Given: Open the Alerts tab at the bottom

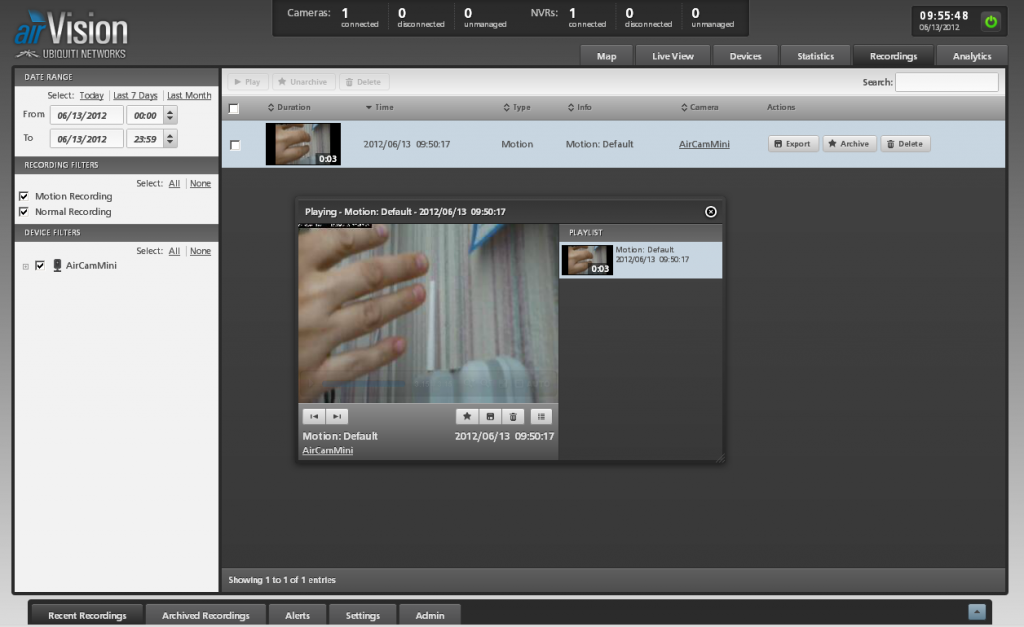Looking at the screenshot, I should point(297,615).
